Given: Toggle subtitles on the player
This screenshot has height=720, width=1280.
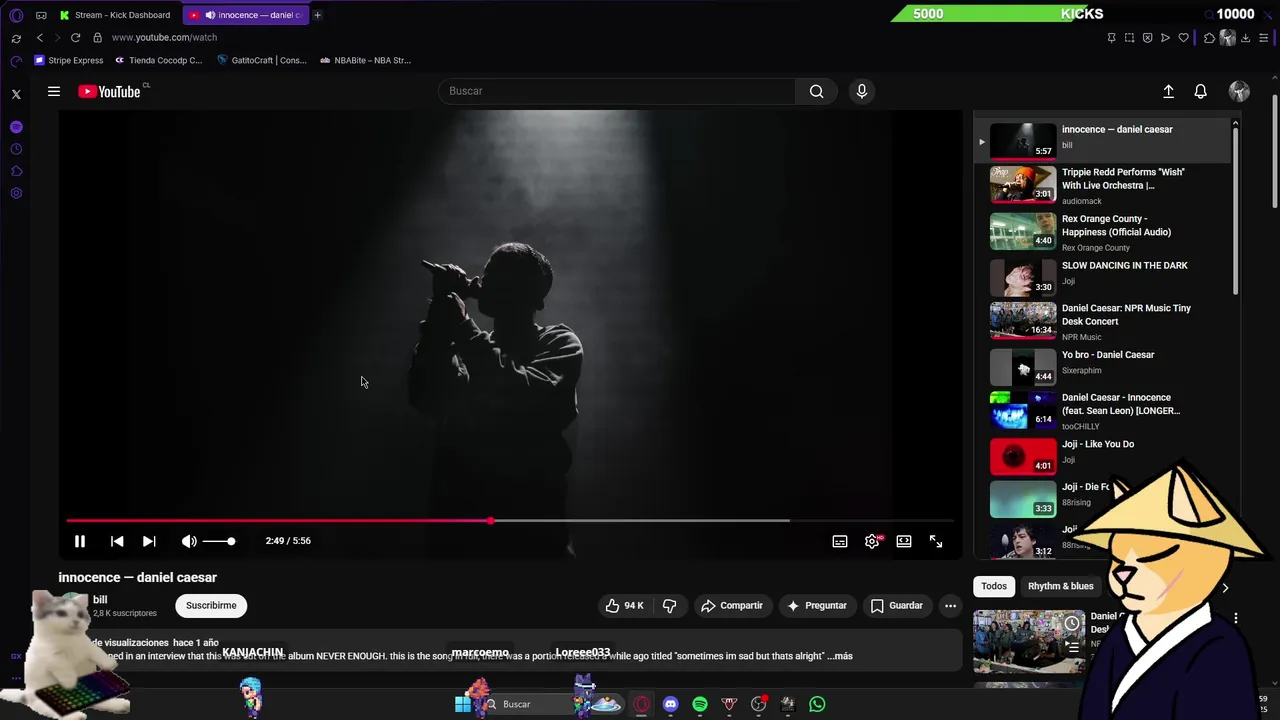Looking at the screenshot, I should pyautogui.click(x=840, y=541).
